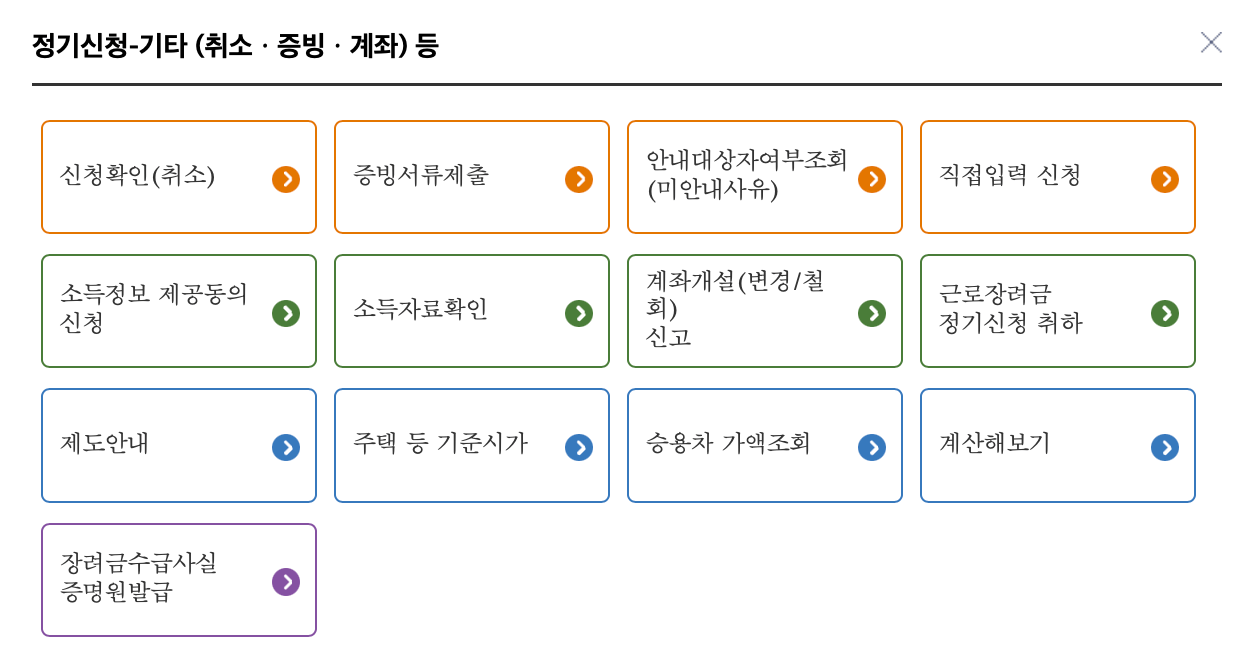Click the arrow icon on 안내대상자여부조회
The image size is (1236, 662).
874,177
